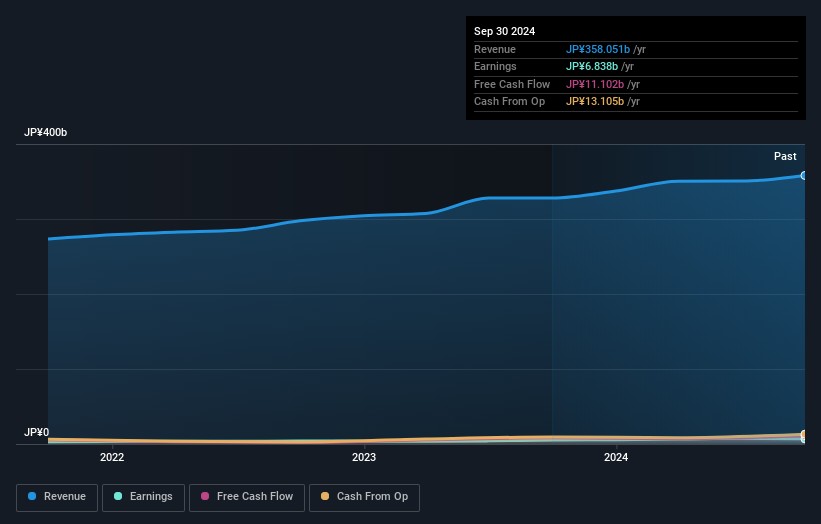This screenshot has width=821, height=524.
Task: Click the 2022 x-axis label
Action: pyautogui.click(x=112, y=458)
